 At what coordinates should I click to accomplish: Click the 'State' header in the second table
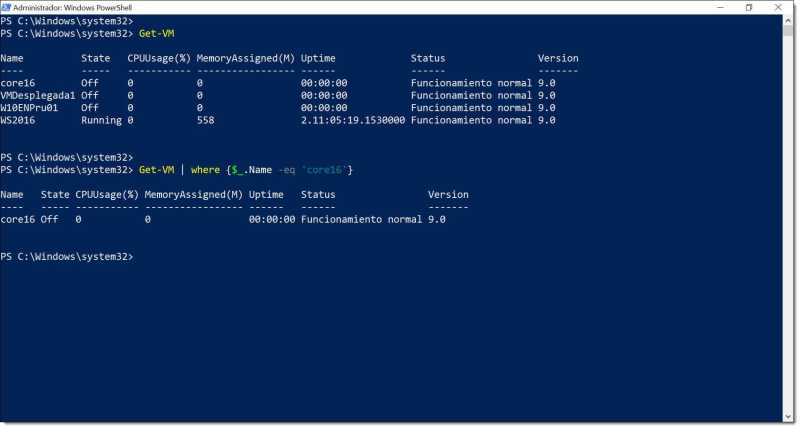(x=55, y=194)
